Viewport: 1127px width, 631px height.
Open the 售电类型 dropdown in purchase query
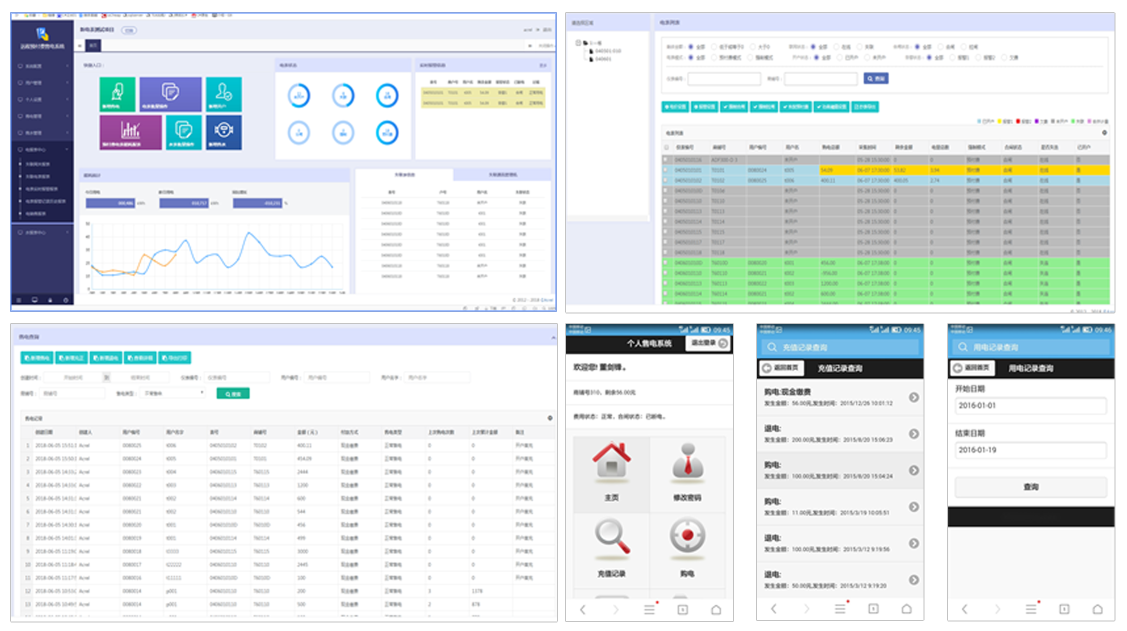(175, 393)
